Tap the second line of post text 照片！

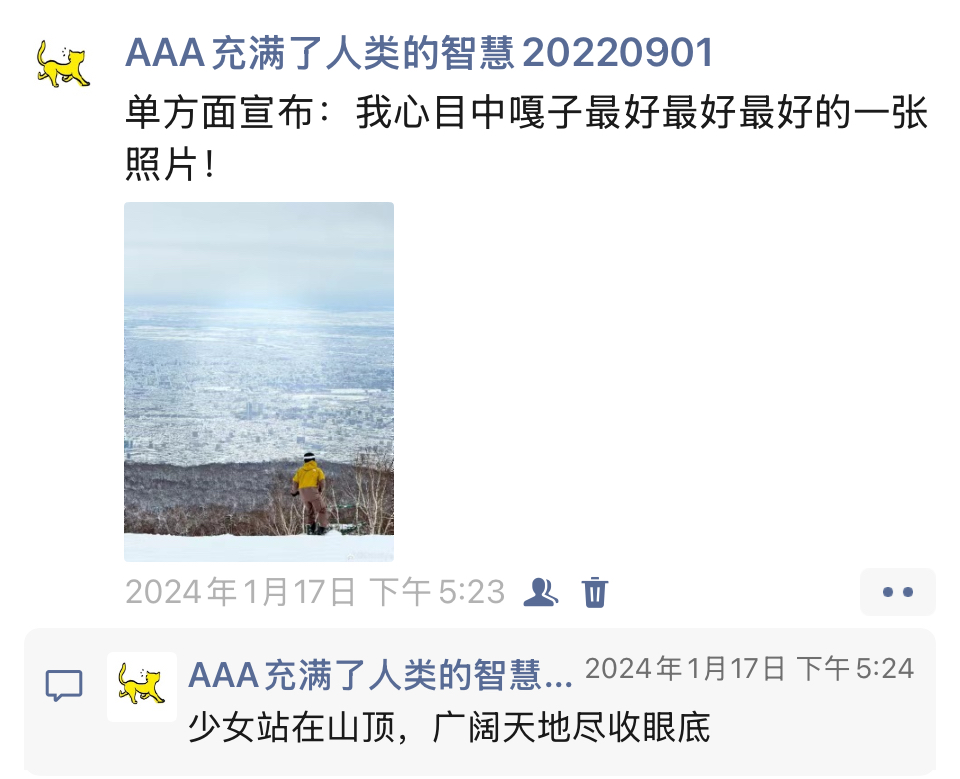coord(171,165)
